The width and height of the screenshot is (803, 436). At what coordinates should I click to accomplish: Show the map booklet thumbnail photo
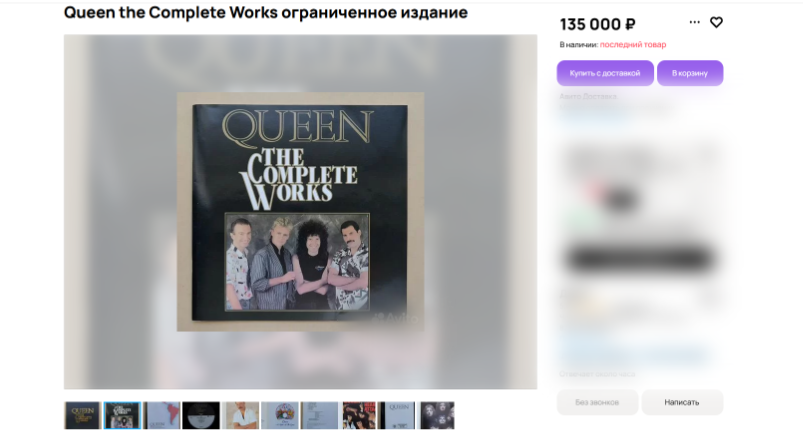[x=162, y=415]
